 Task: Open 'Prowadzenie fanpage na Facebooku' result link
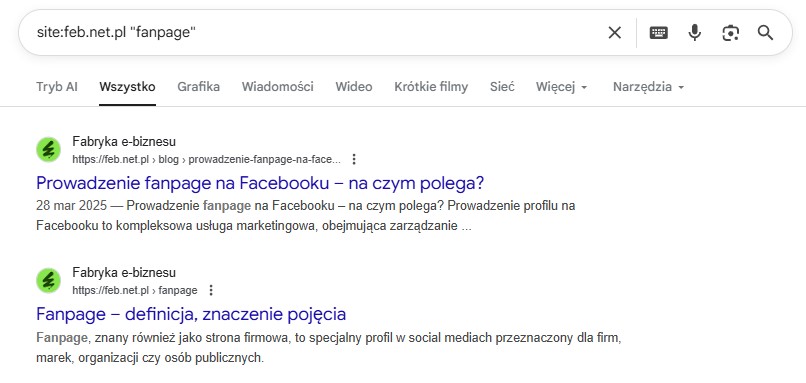click(260, 183)
